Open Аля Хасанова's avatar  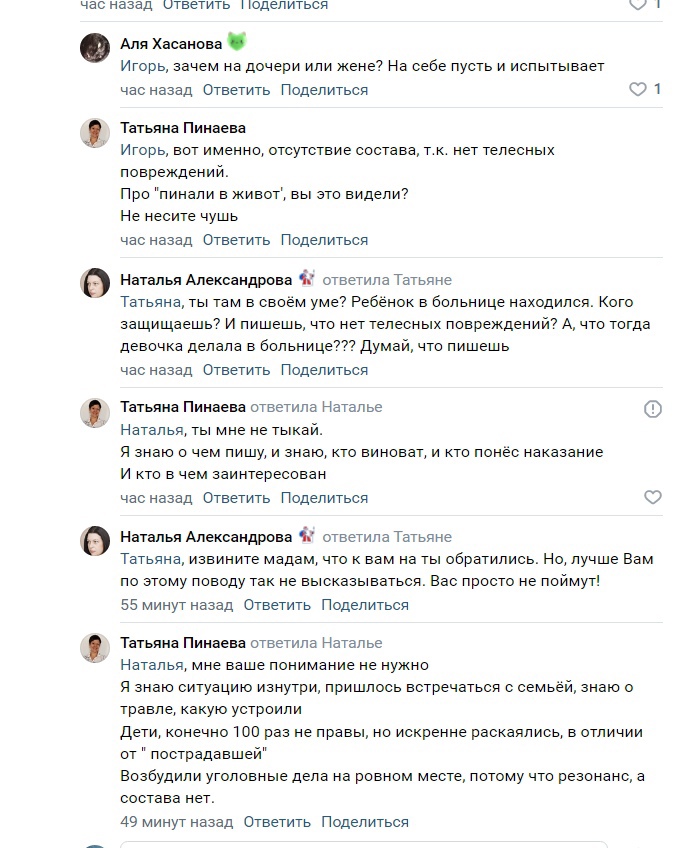(x=95, y=48)
